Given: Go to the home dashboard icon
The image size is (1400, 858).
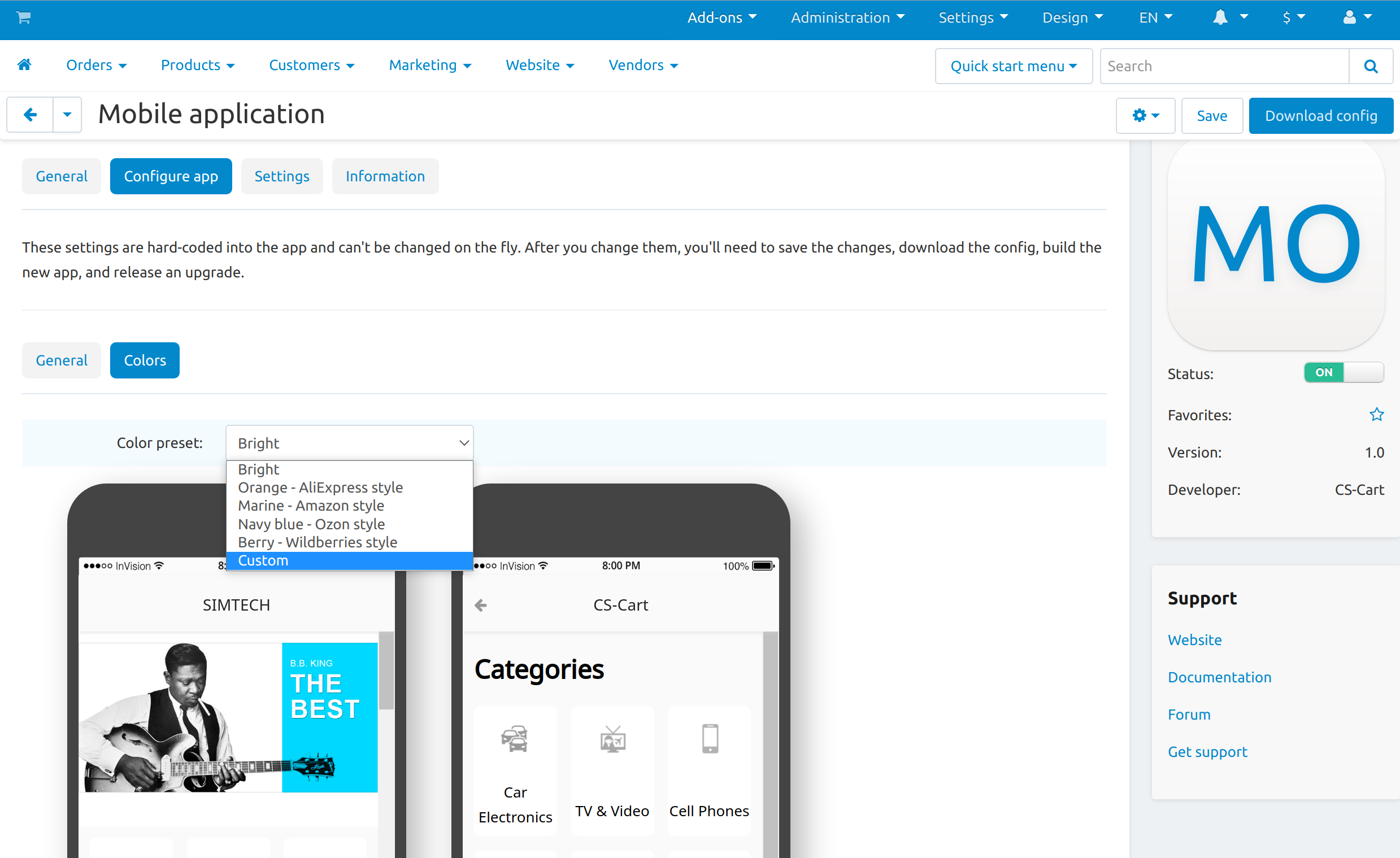Looking at the screenshot, I should pyautogui.click(x=24, y=65).
